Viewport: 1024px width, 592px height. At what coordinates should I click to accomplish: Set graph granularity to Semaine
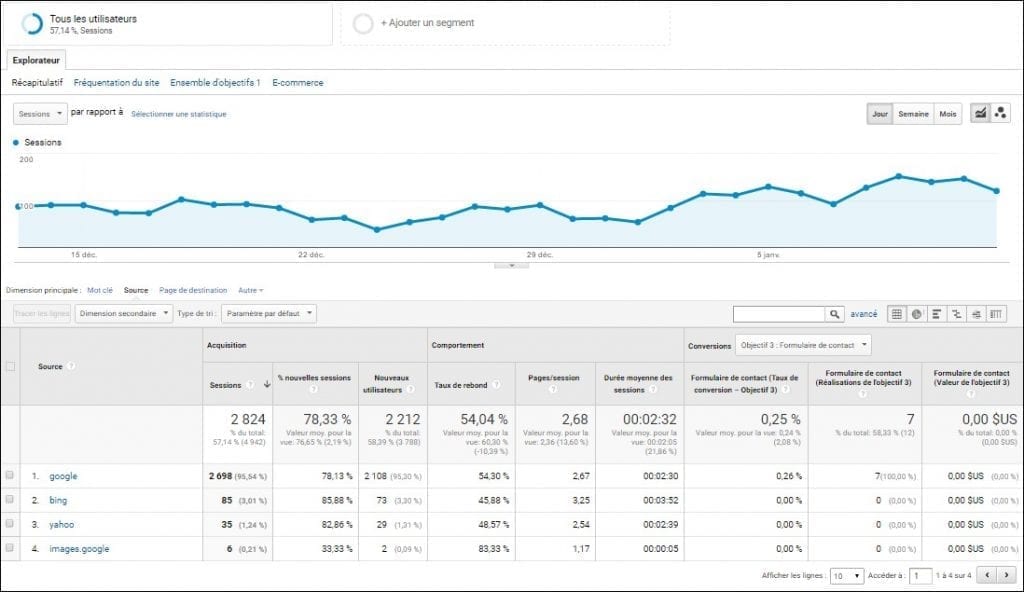point(913,114)
